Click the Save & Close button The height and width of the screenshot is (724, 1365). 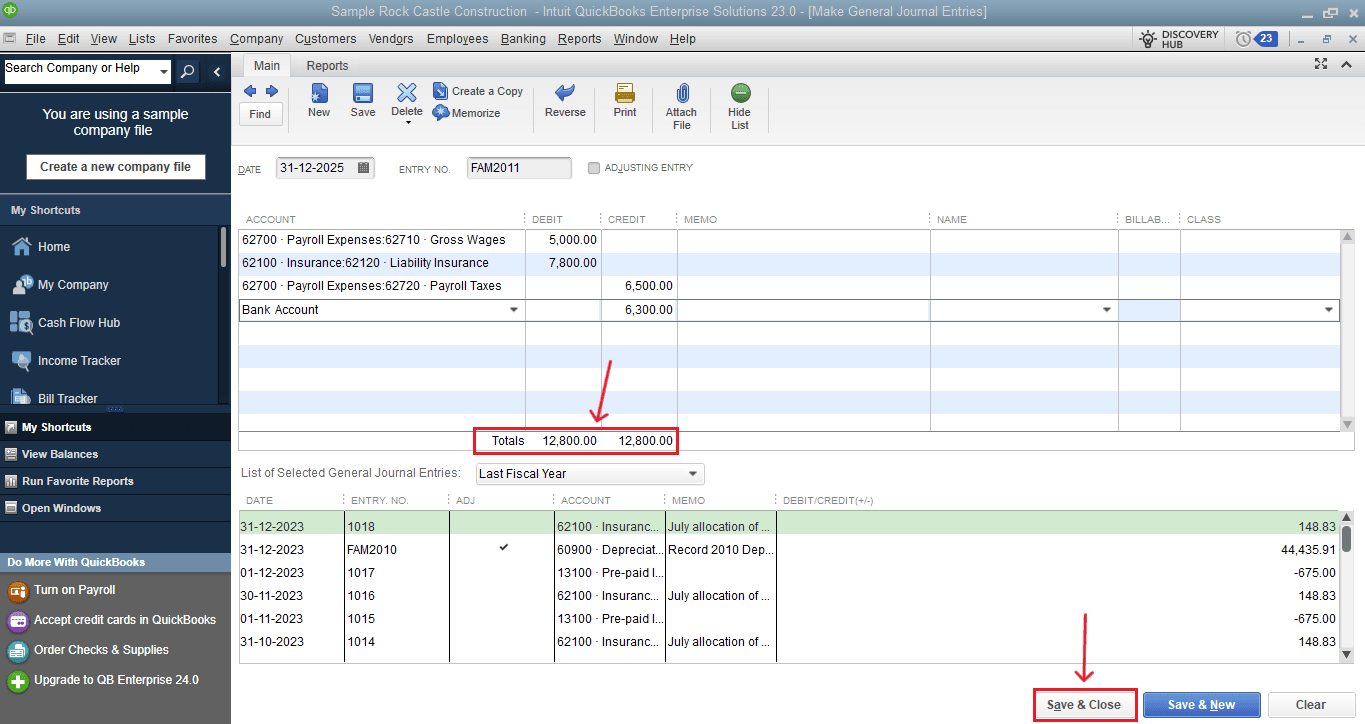click(x=1084, y=705)
